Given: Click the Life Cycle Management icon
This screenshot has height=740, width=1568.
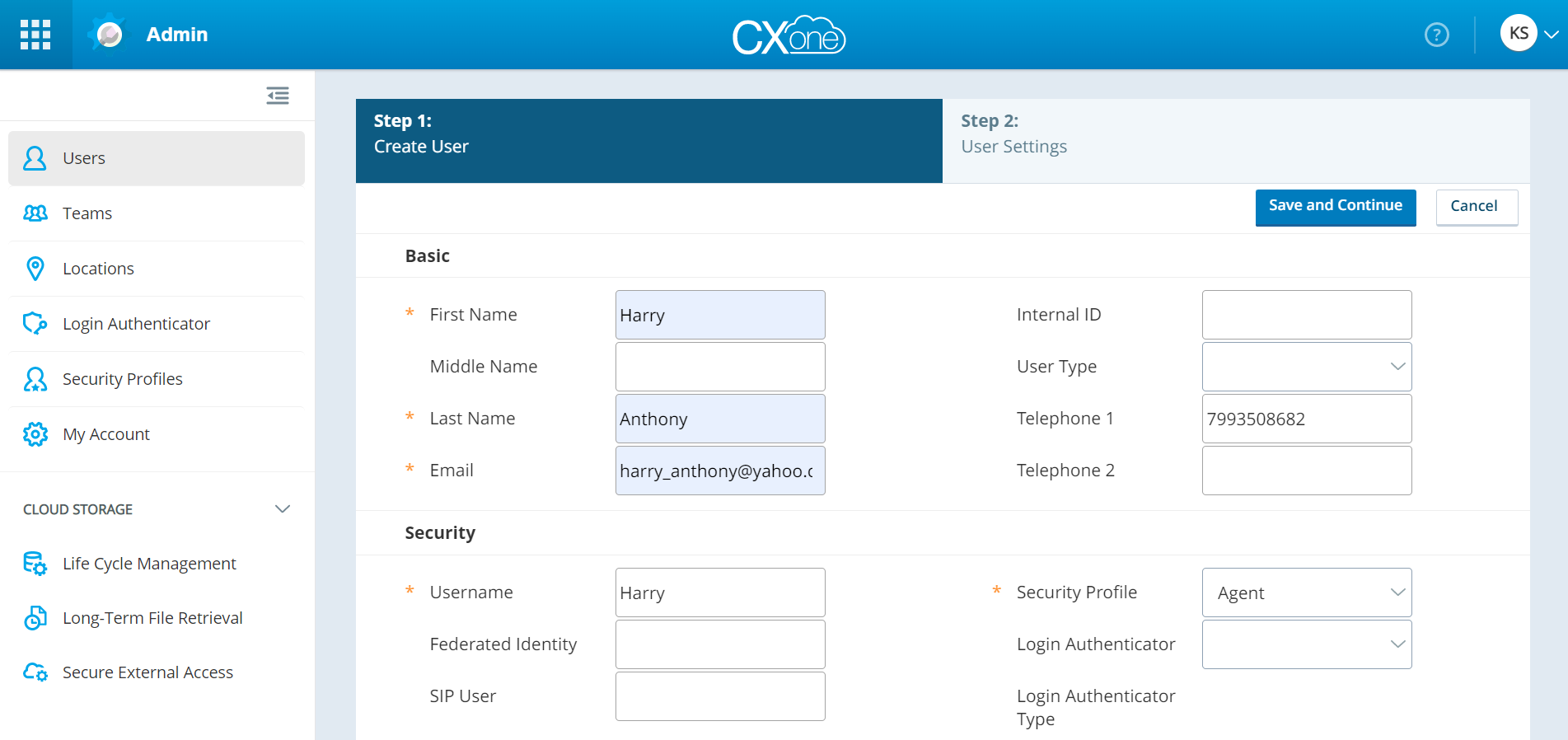Looking at the screenshot, I should pyautogui.click(x=35, y=564).
